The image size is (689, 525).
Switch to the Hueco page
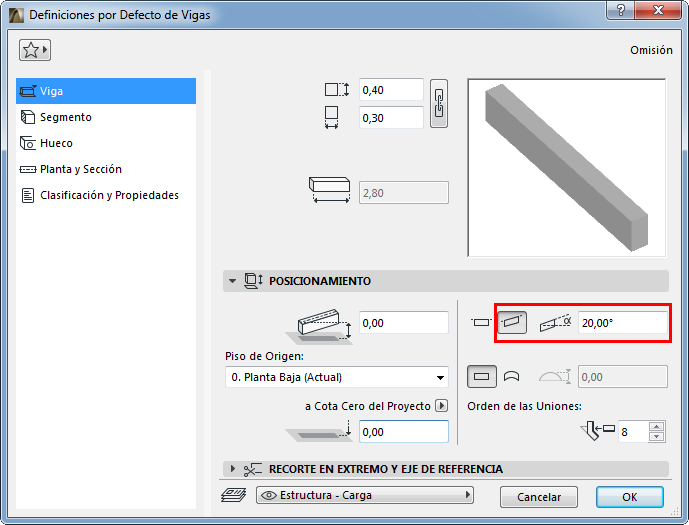(106, 143)
